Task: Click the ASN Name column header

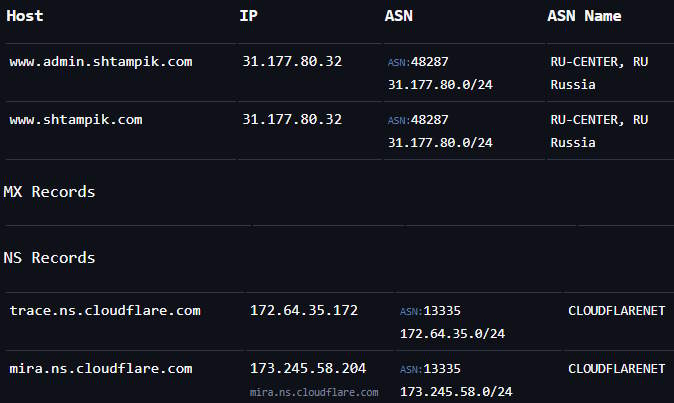Action: [x=584, y=16]
